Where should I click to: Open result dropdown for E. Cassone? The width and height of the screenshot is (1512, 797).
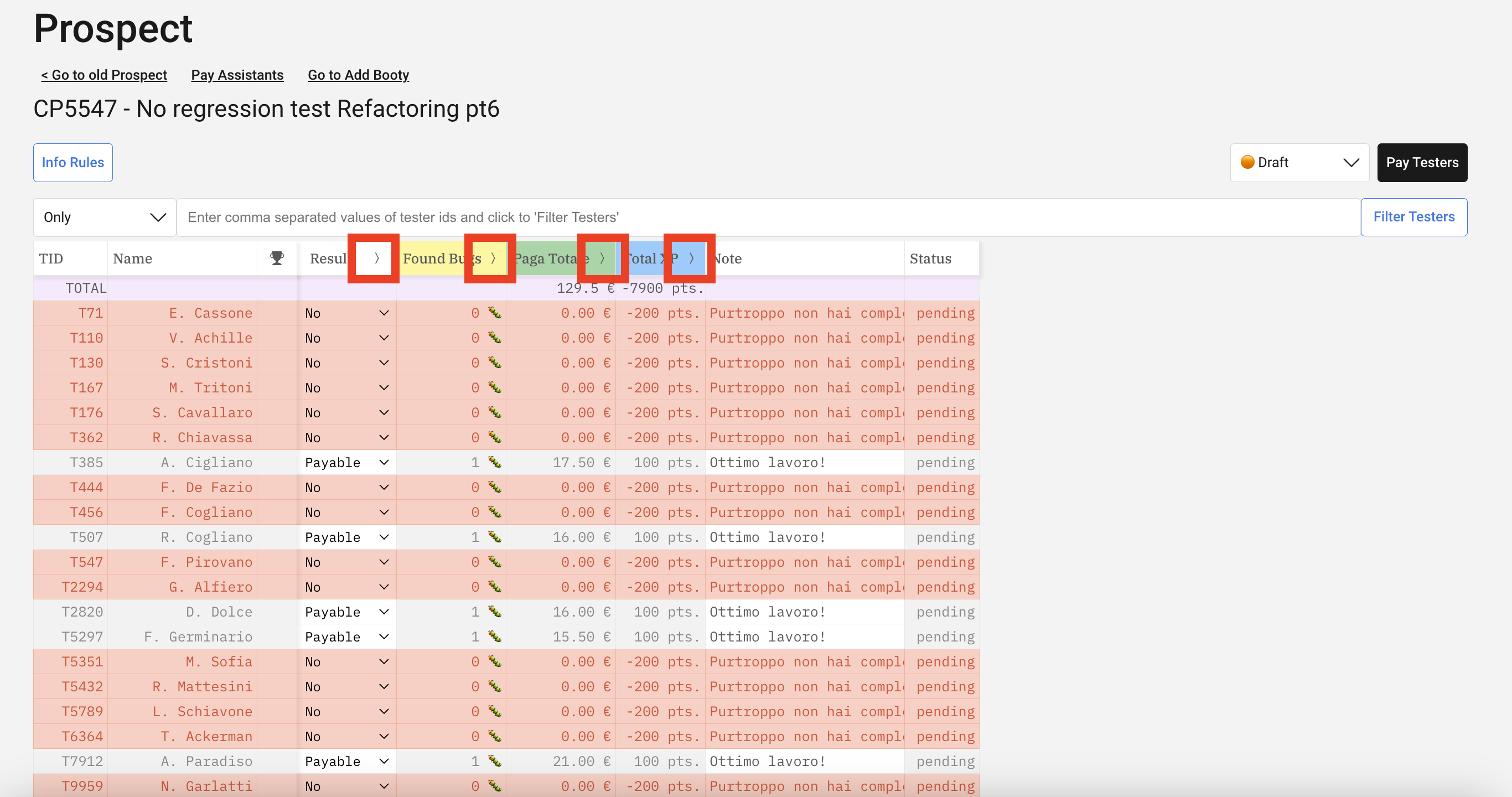[346, 313]
